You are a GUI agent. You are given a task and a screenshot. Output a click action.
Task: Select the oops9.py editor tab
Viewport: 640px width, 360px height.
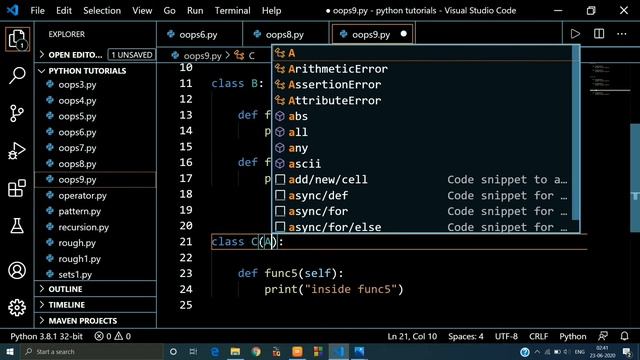[371, 34]
